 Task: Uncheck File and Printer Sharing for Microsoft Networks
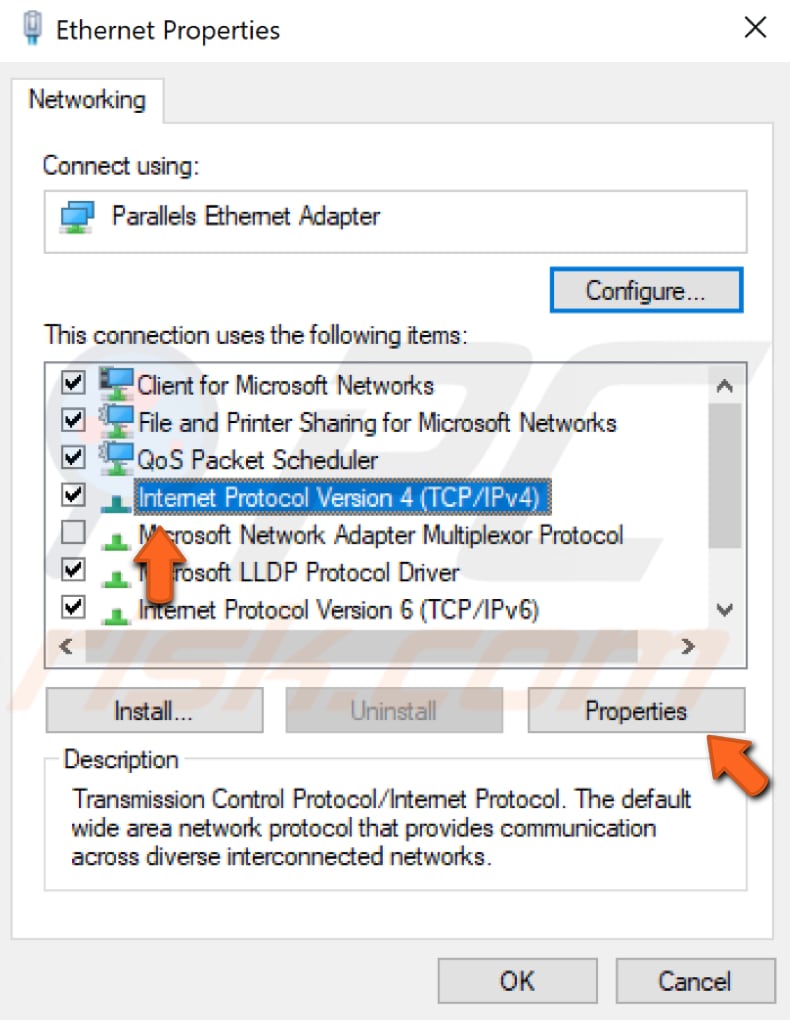click(x=71, y=419)
